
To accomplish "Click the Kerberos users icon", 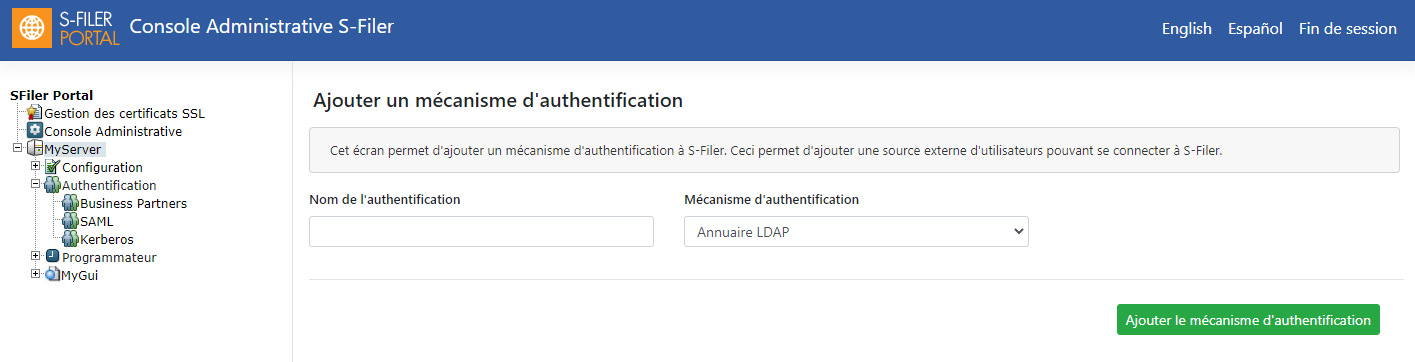I will pyautogui.click(x=71, y=239).
